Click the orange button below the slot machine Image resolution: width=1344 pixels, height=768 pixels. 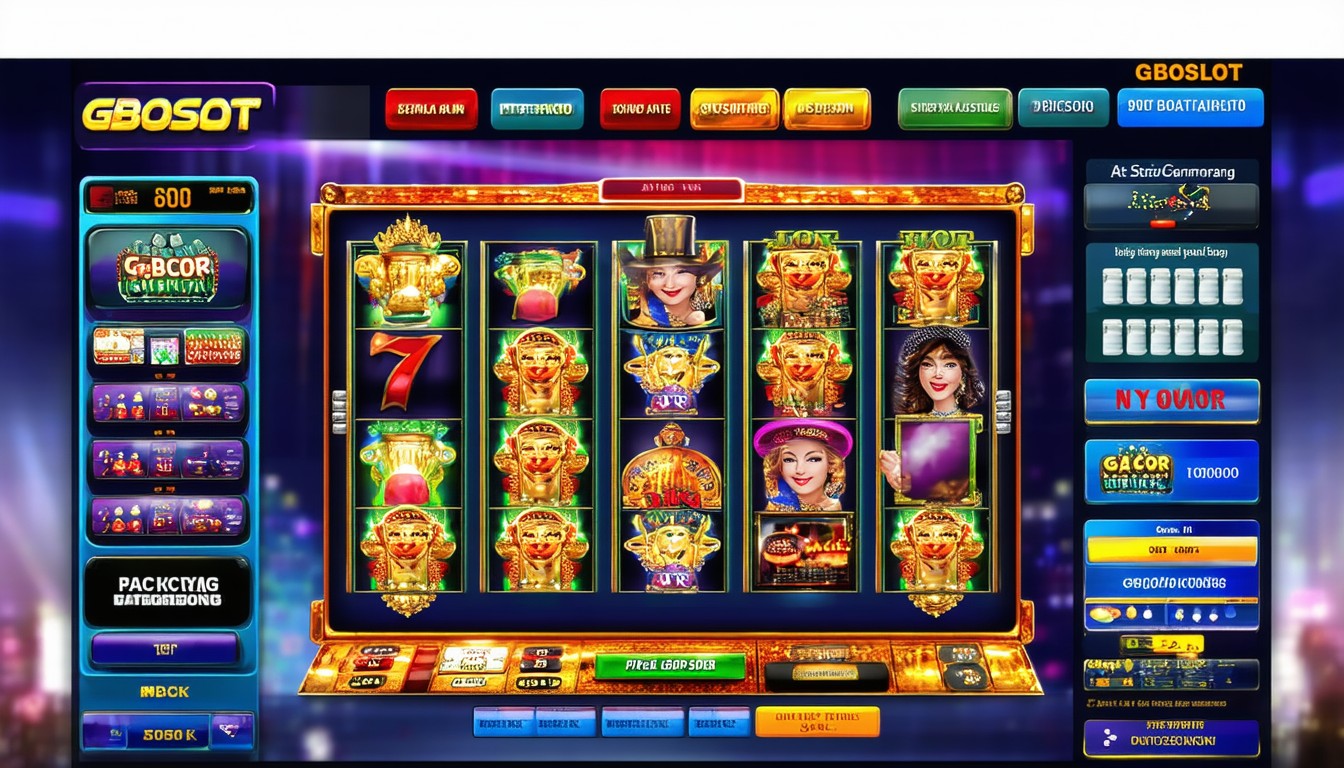[817, 721]
